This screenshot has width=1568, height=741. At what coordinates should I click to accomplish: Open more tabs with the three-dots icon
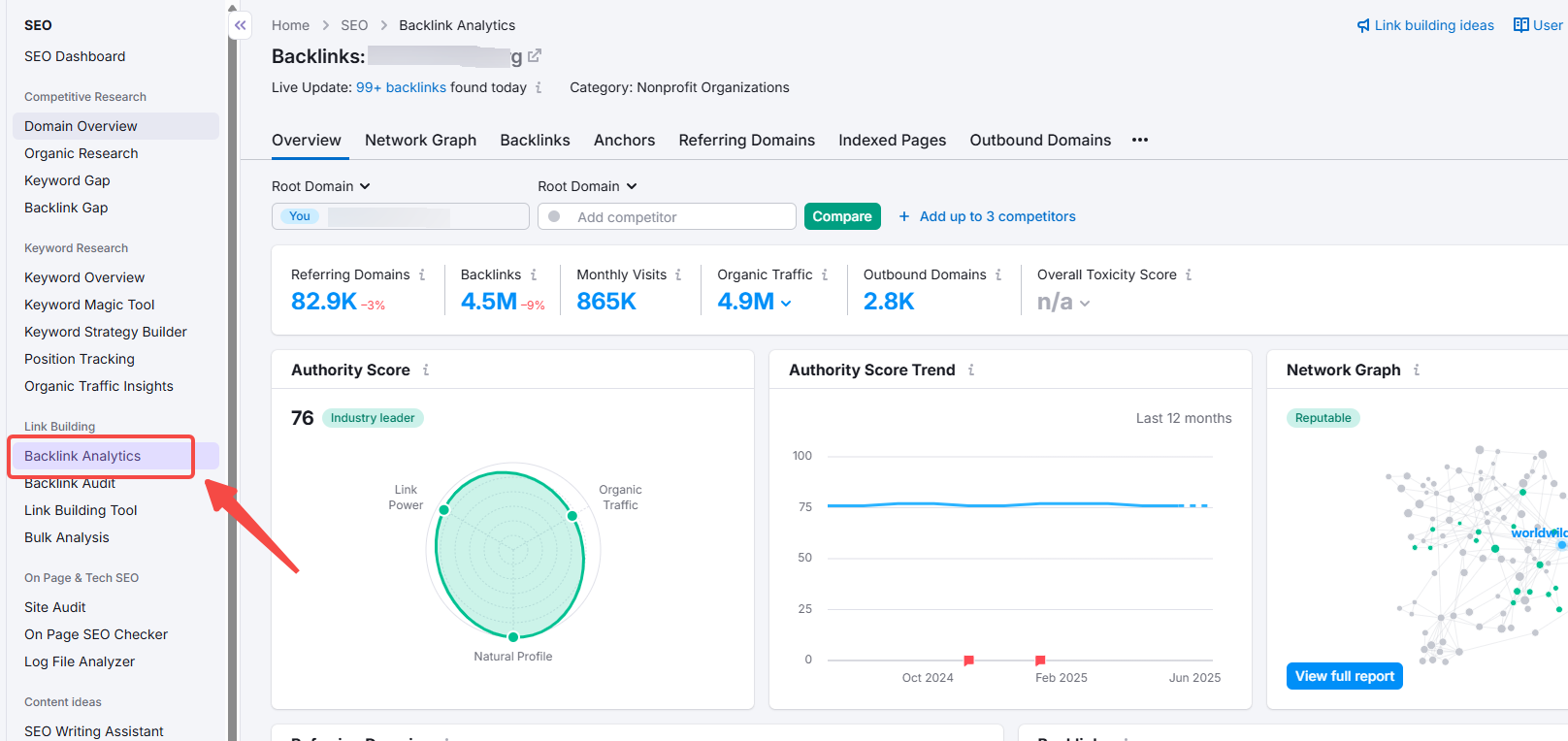tap(1140, 141)
